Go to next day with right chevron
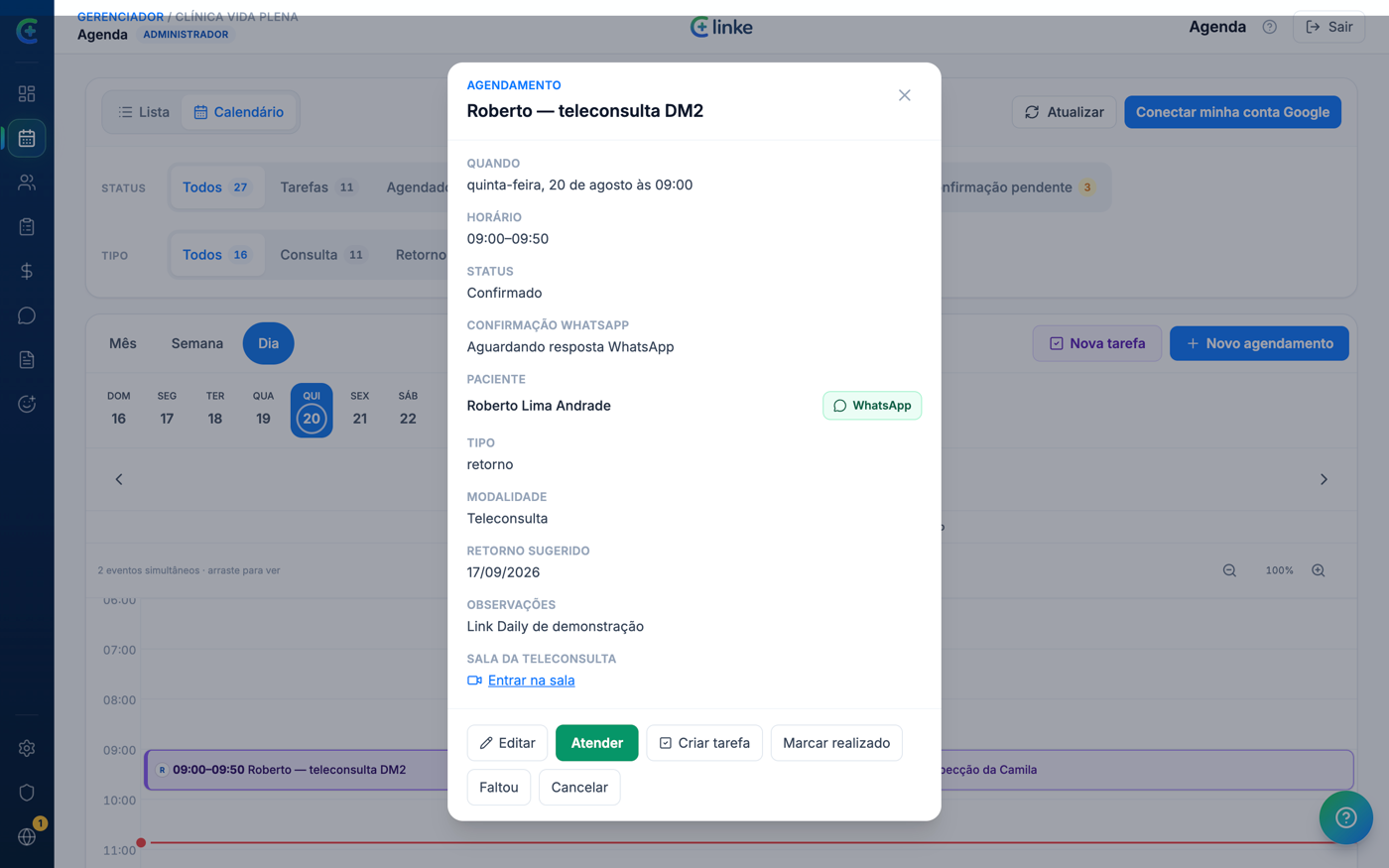This screenshot has width=1389, height=868. [x=1324, y=479]
